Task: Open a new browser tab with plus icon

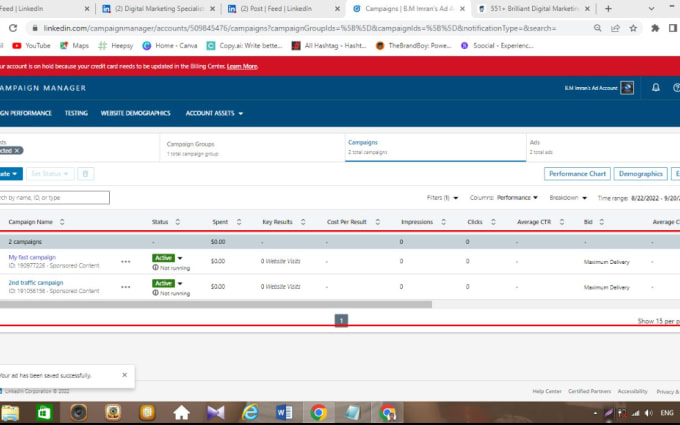Action: click(608, 9)
